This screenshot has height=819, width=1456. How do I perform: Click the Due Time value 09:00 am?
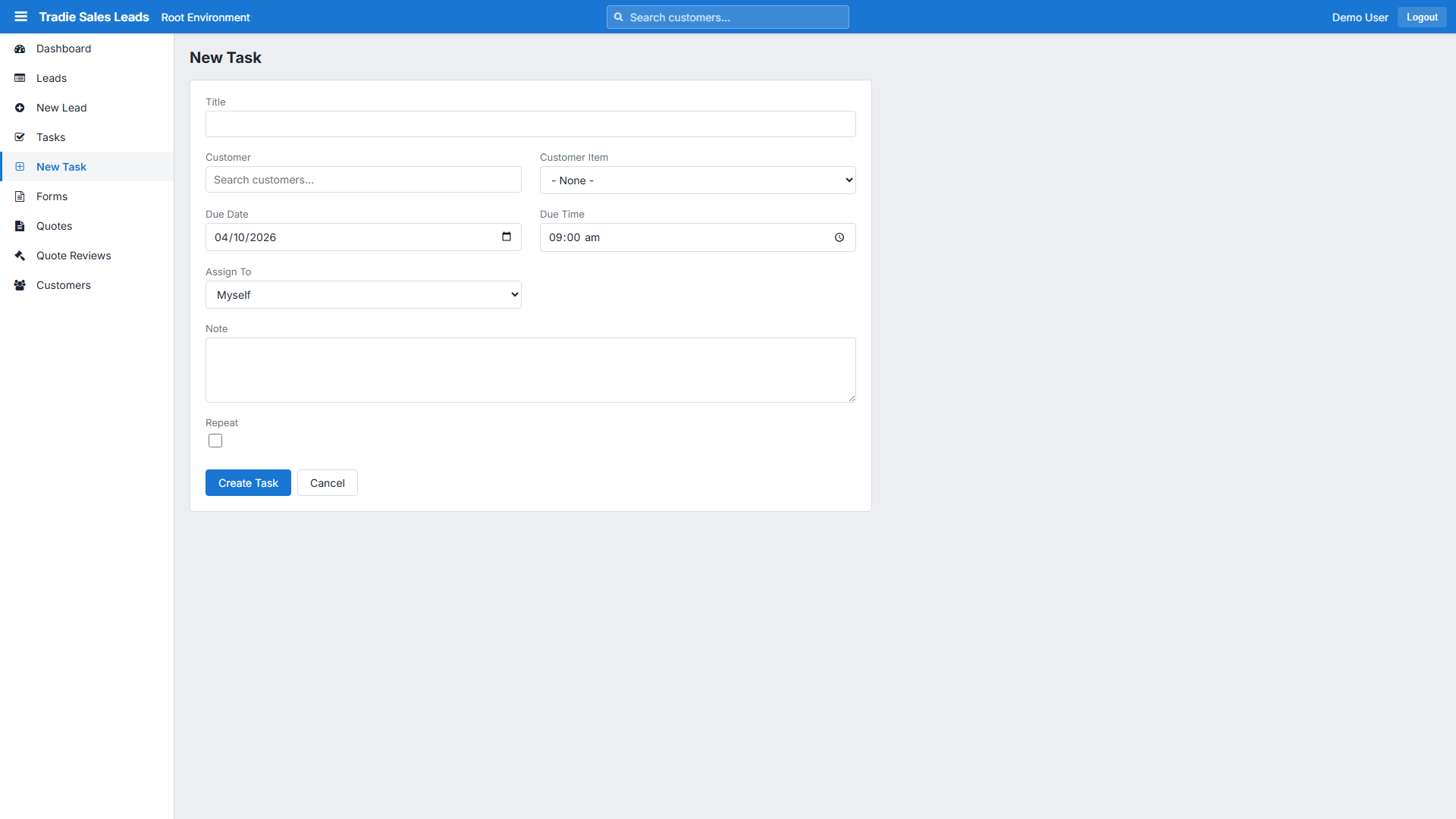coord(574,237)
